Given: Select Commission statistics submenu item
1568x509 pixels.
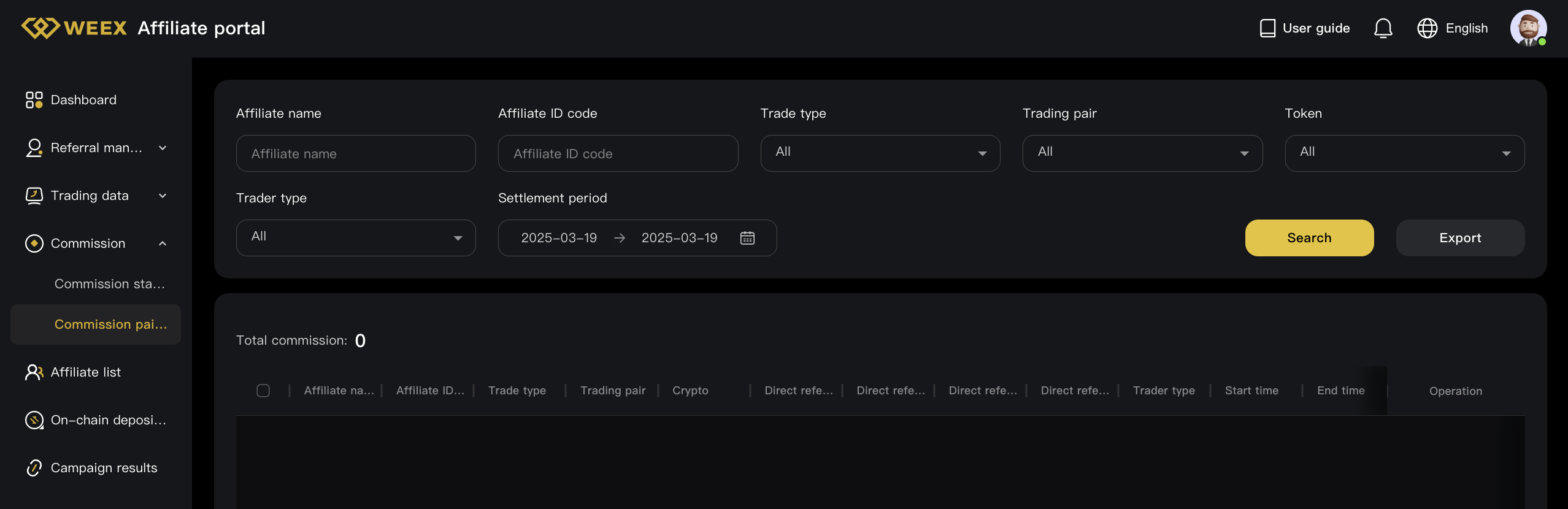Looking at the screenshot, I should pyautogui.click(x=109, y=284).
